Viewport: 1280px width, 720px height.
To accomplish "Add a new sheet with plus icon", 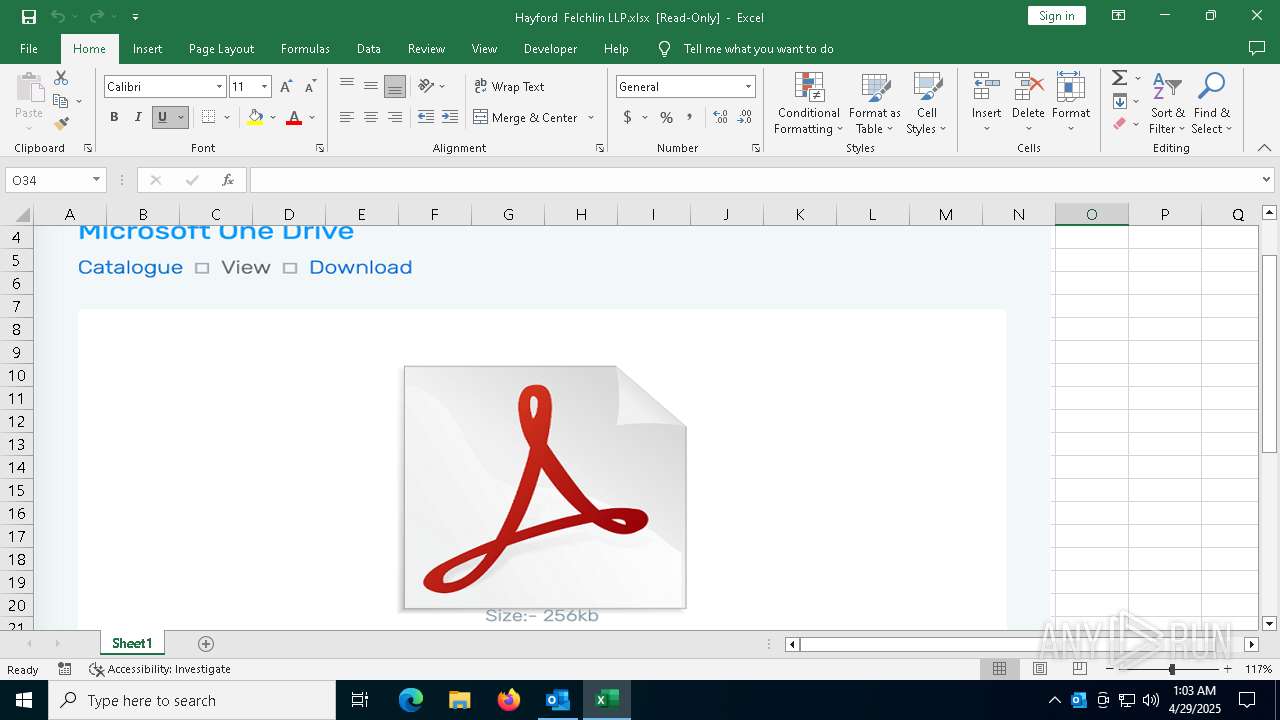I will click(x=206, y=644).
